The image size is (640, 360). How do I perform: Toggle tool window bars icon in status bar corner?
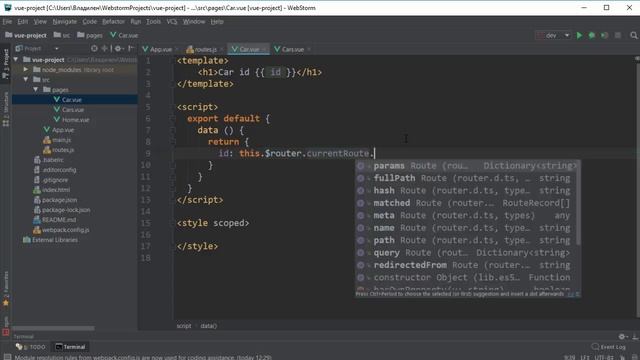(x=7, y=357)
